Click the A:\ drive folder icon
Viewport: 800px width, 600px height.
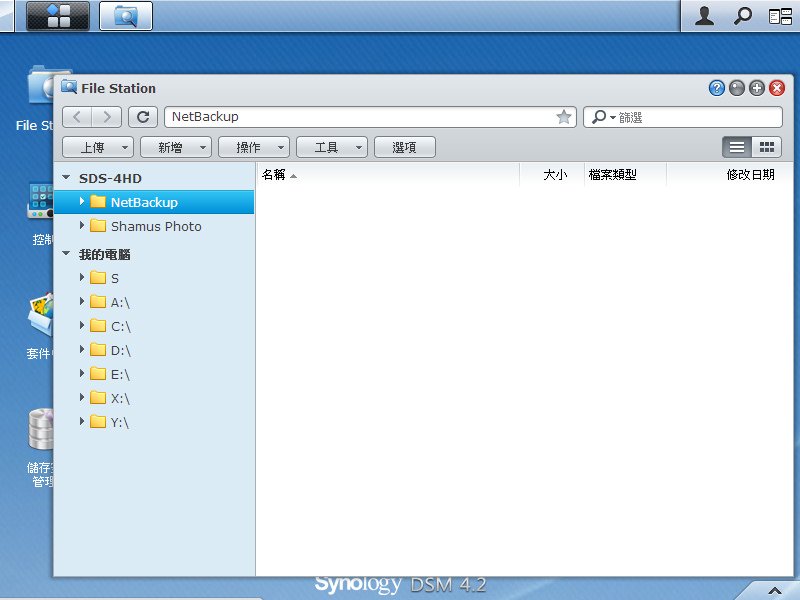(98, 302)
